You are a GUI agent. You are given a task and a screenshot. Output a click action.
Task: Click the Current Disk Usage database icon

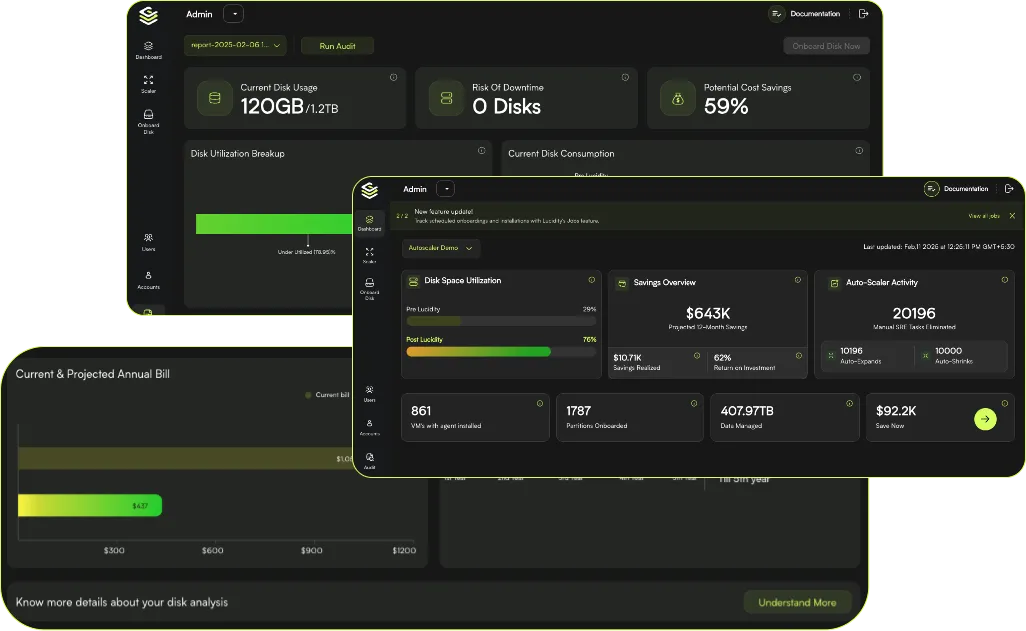coord(215,98)
